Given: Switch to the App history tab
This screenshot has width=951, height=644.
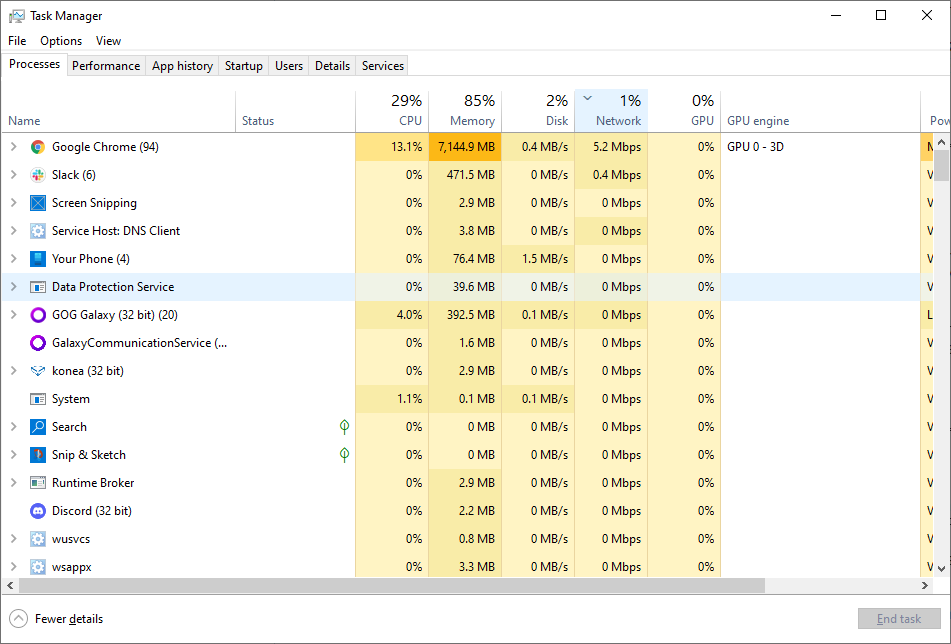Looking at the screenshot, I should click(183, 65).
